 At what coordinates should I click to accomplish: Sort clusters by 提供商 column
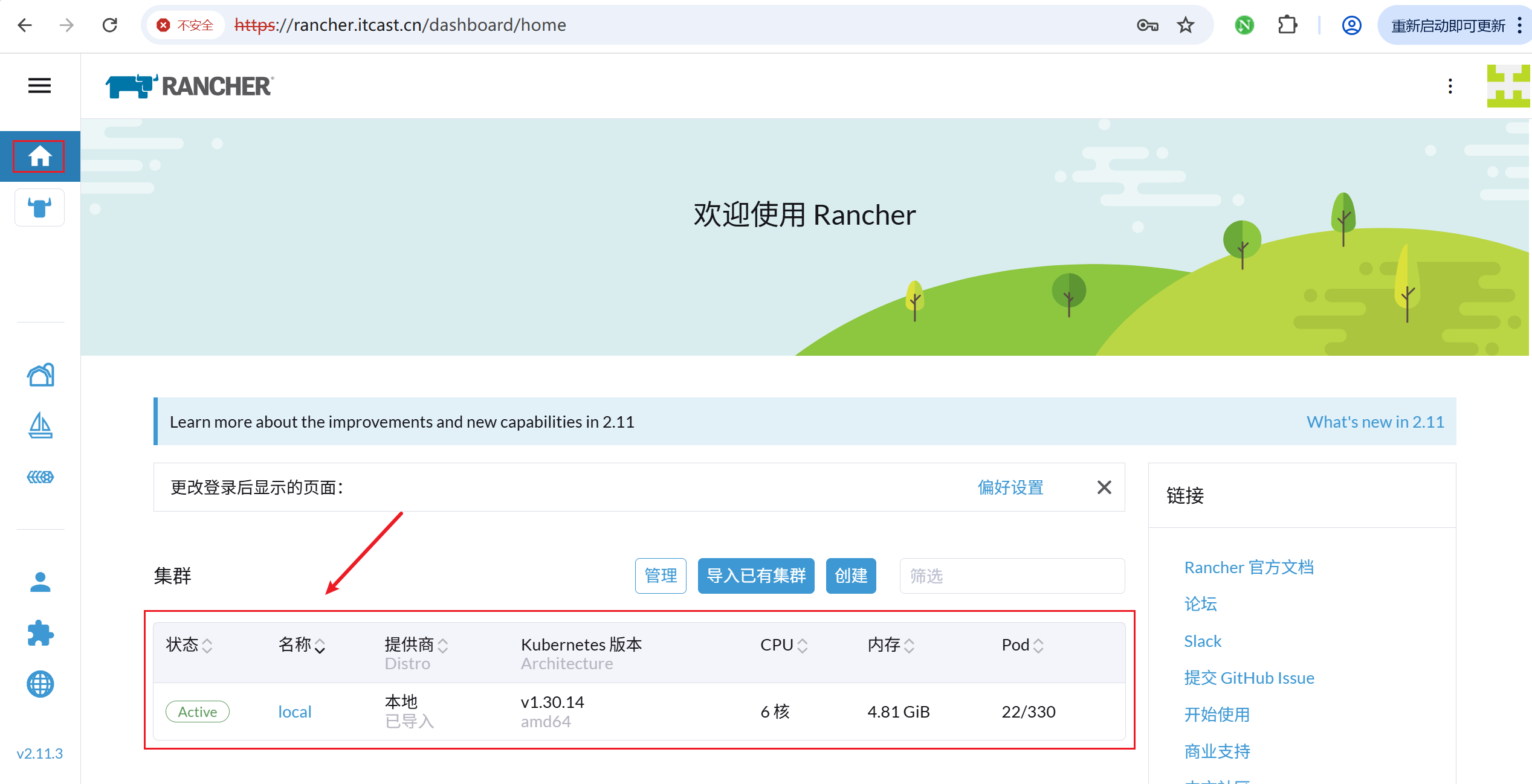pyautogui.click(x=416, y=645)
